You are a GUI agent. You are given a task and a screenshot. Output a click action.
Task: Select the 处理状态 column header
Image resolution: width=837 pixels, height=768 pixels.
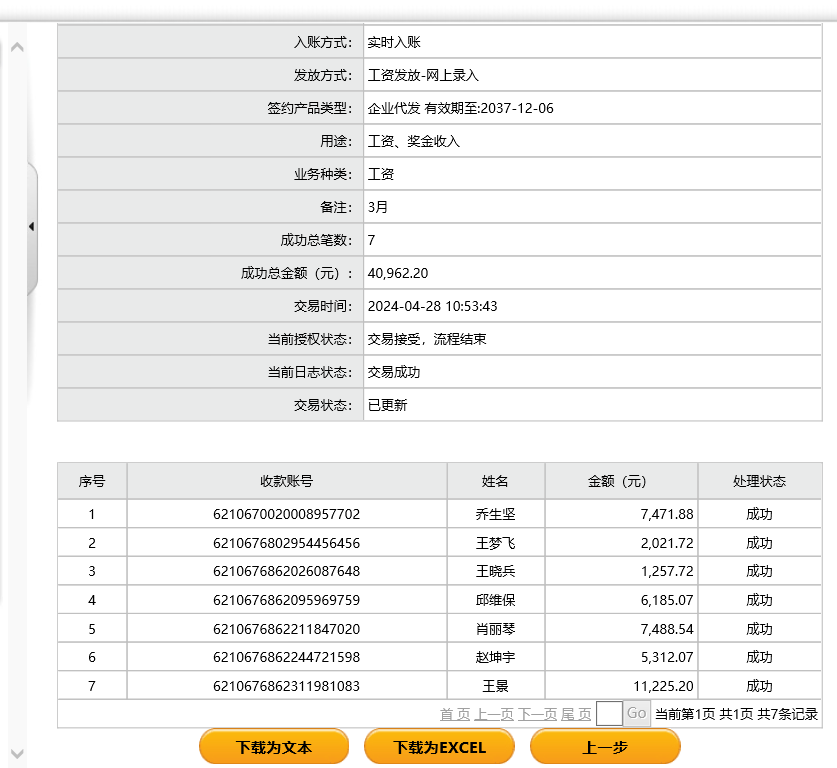tap(760, 481)
